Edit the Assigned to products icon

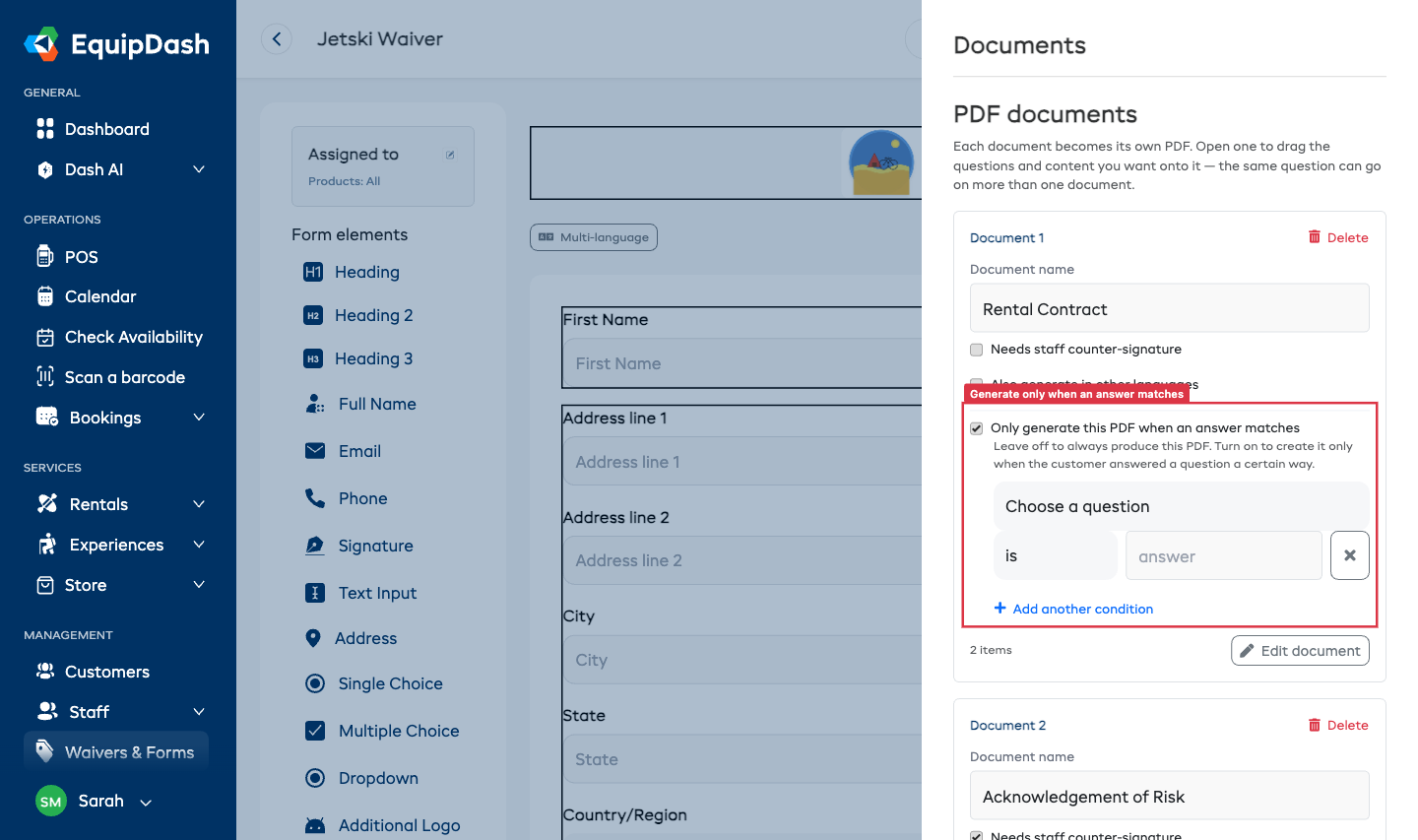[450, 155]
